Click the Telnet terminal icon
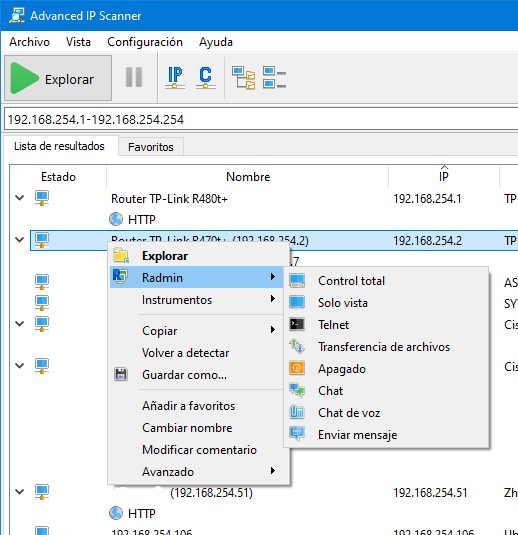 pyautogui.click(x=297, y=324)
